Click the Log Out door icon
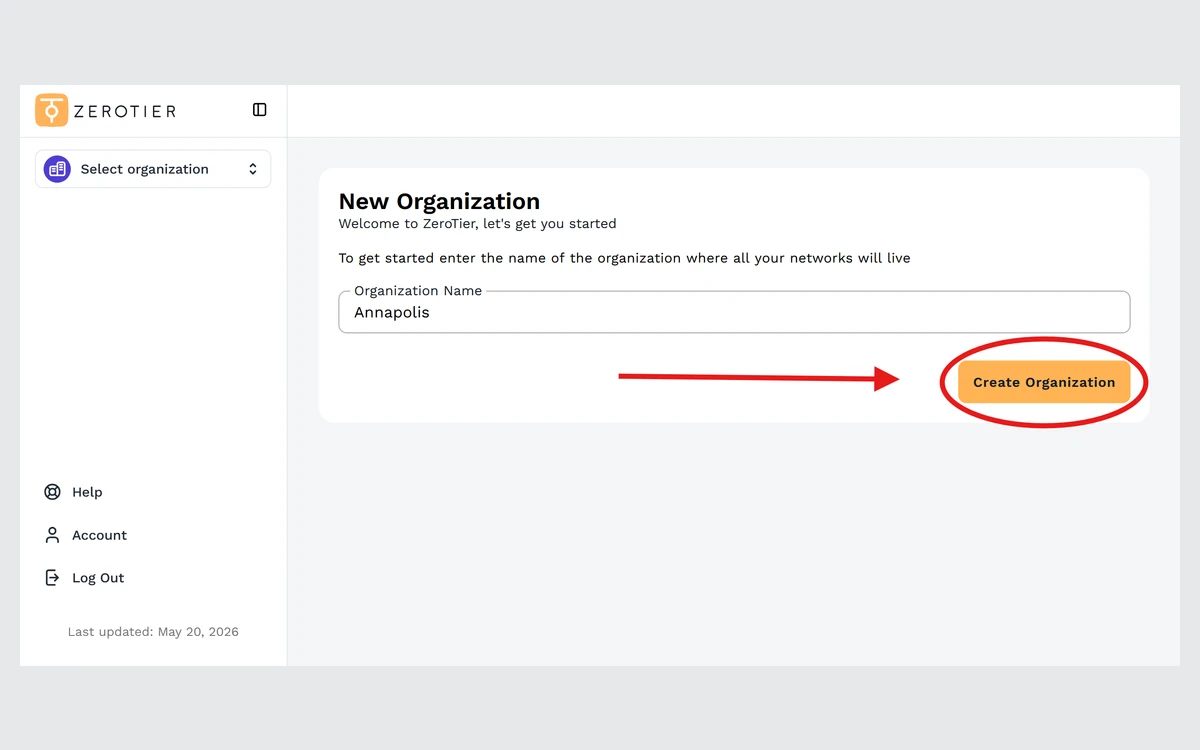This screenshot has height=750, width=1200. 53,578
